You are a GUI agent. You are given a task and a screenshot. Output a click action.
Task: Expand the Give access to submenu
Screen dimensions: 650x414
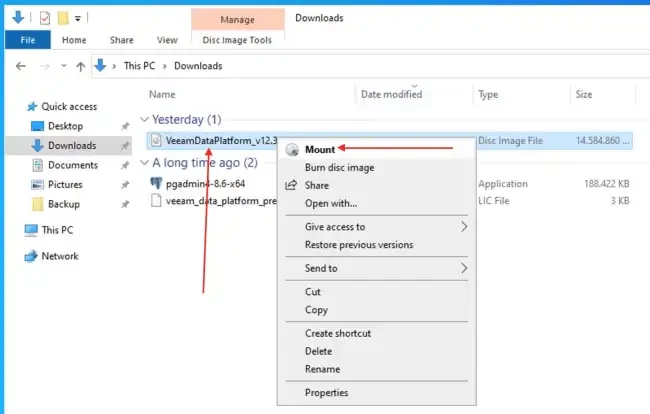[x=376, y=227]
